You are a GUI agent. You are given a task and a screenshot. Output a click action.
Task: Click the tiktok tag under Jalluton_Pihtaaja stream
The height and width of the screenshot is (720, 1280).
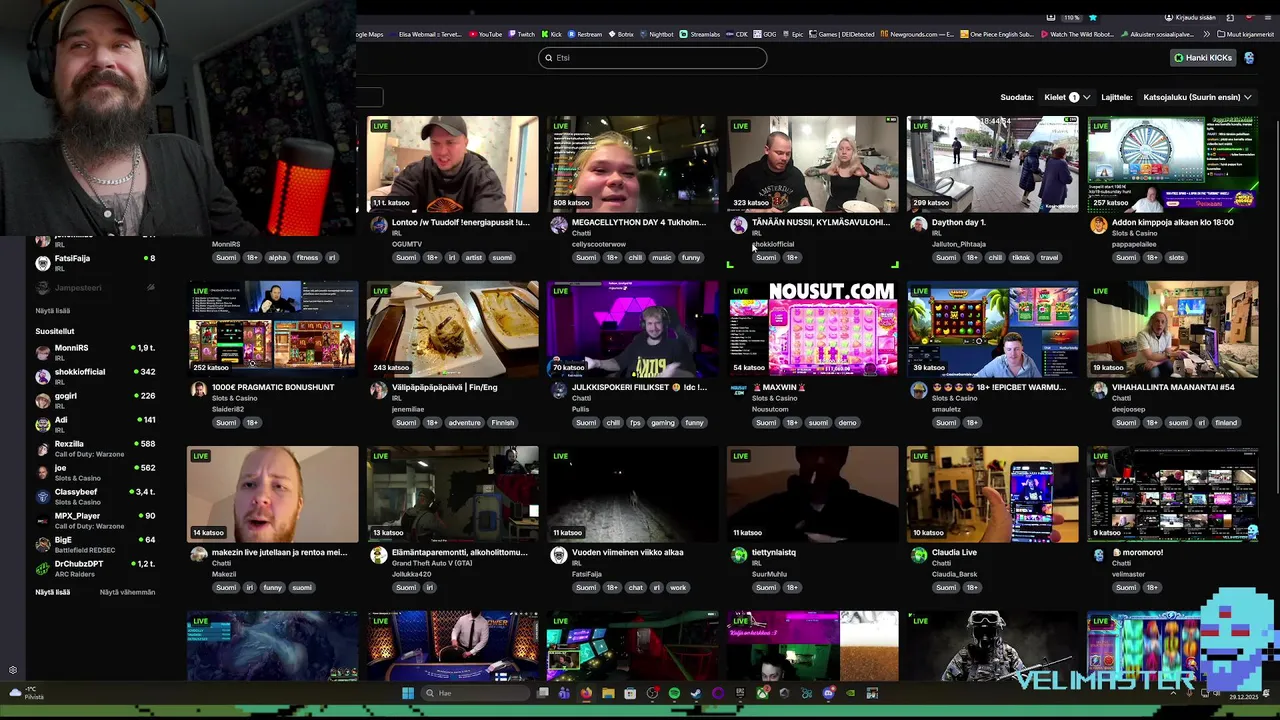tap(1021, 258)
